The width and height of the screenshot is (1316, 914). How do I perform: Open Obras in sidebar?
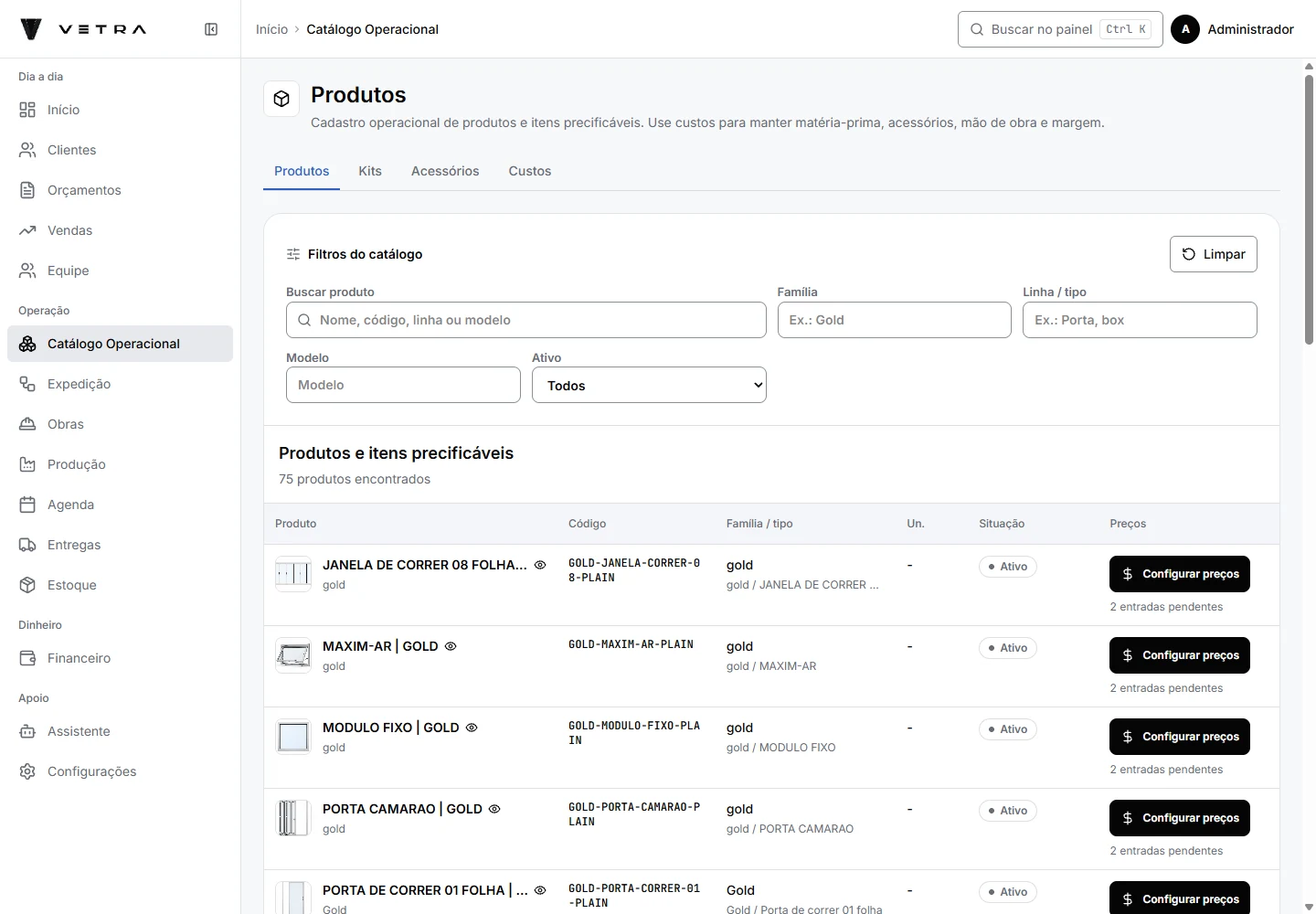click(x=120, y=424)
